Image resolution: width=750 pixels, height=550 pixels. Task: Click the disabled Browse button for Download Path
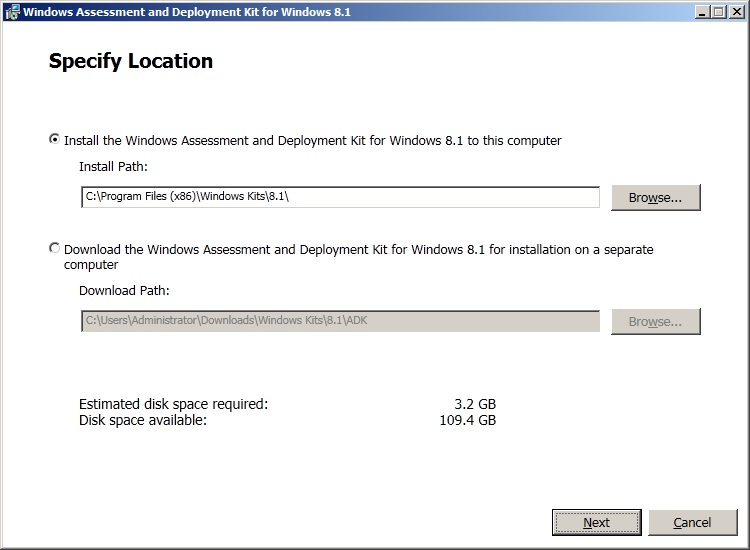point(655,322)
